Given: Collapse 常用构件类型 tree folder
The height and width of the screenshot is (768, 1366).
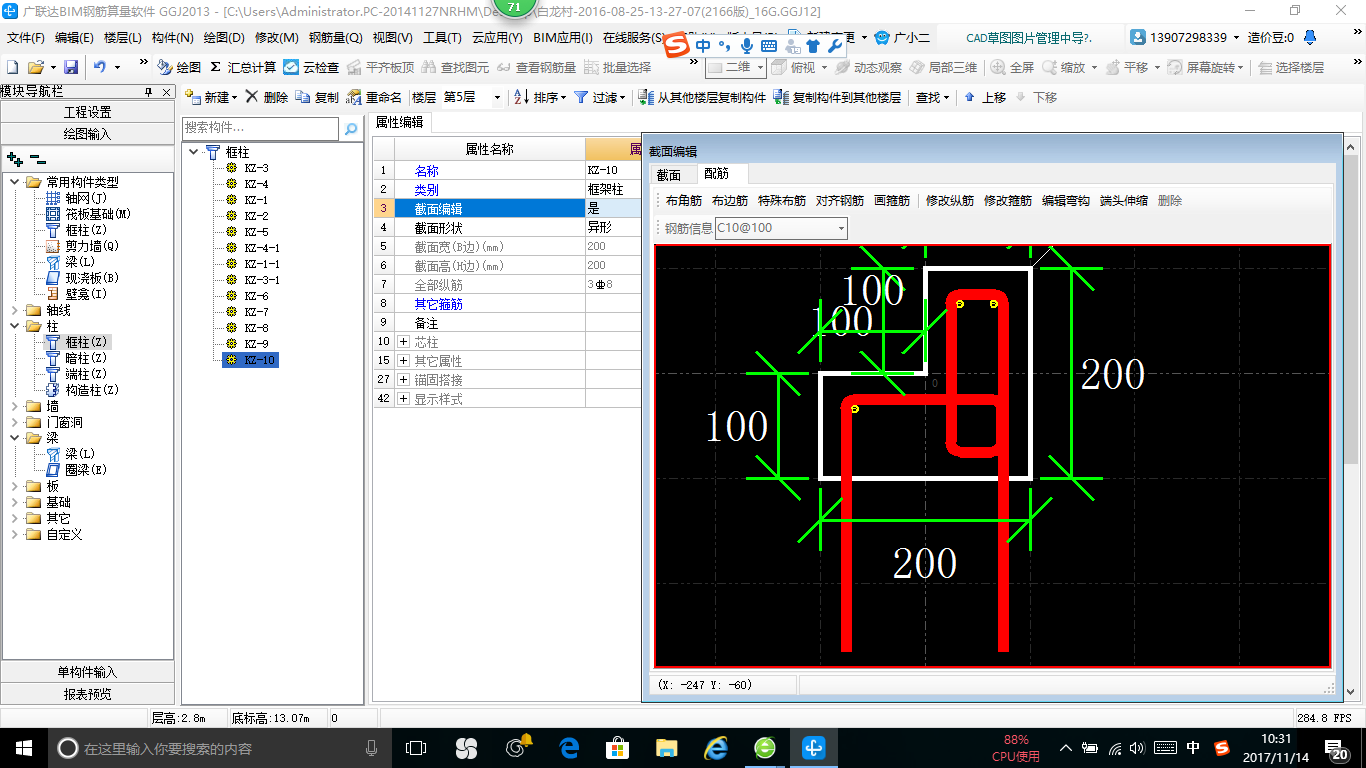Looking at the screenshot, I should point(15,182).
